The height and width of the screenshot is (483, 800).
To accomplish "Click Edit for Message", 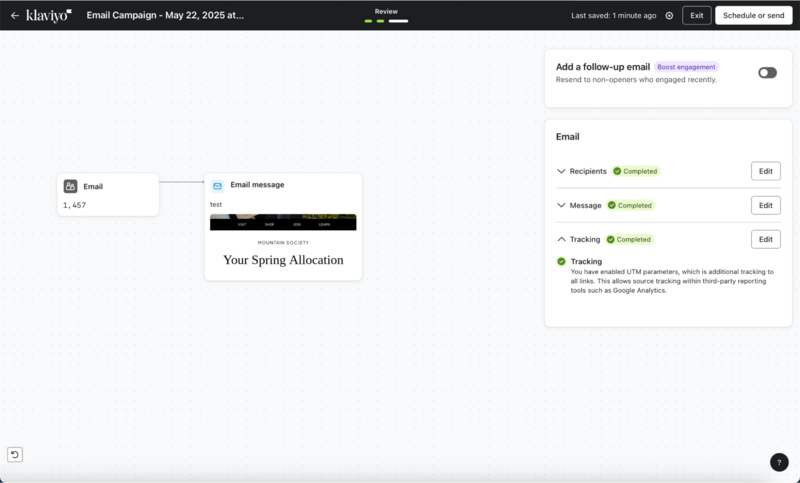I will click(x=765, y=205).
